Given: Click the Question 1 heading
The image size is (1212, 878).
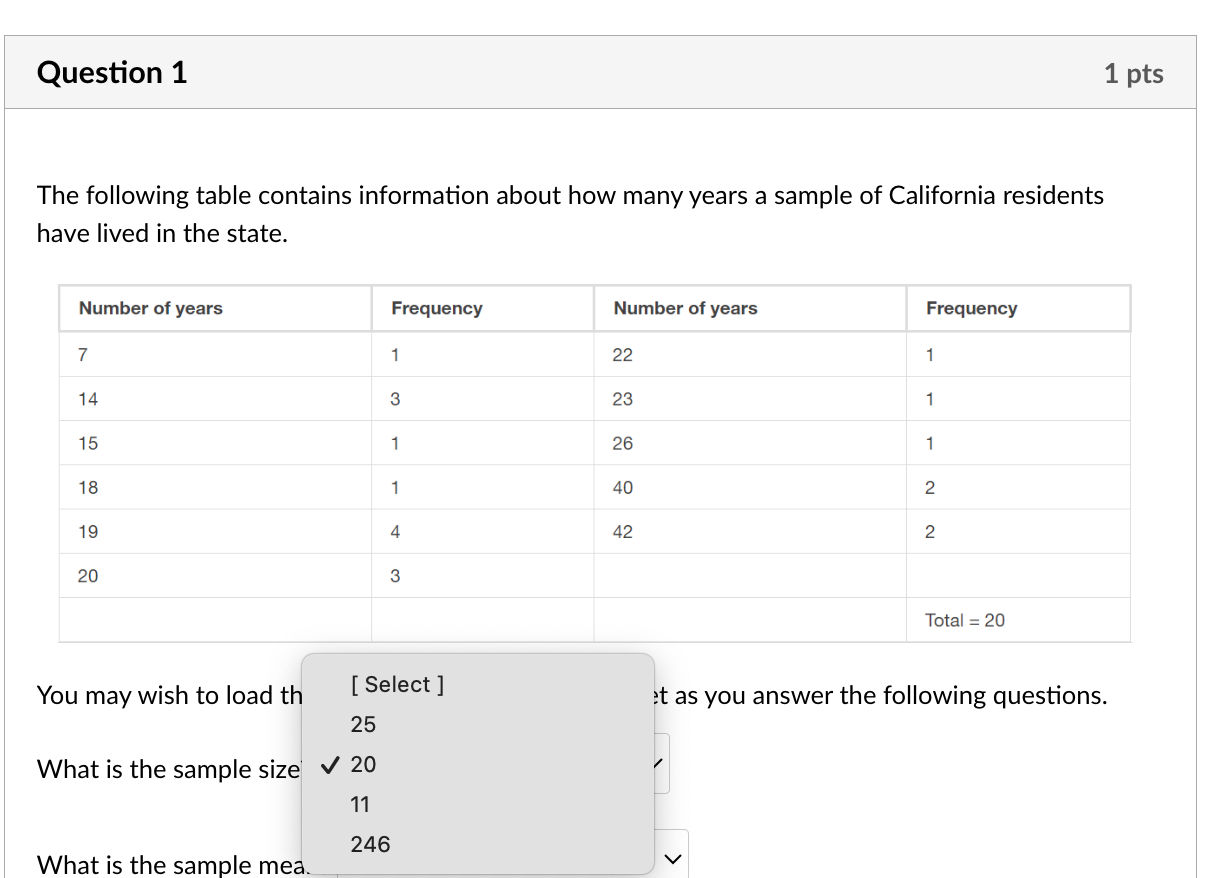Looking at the screenshot, I should (x=111, y=71).
